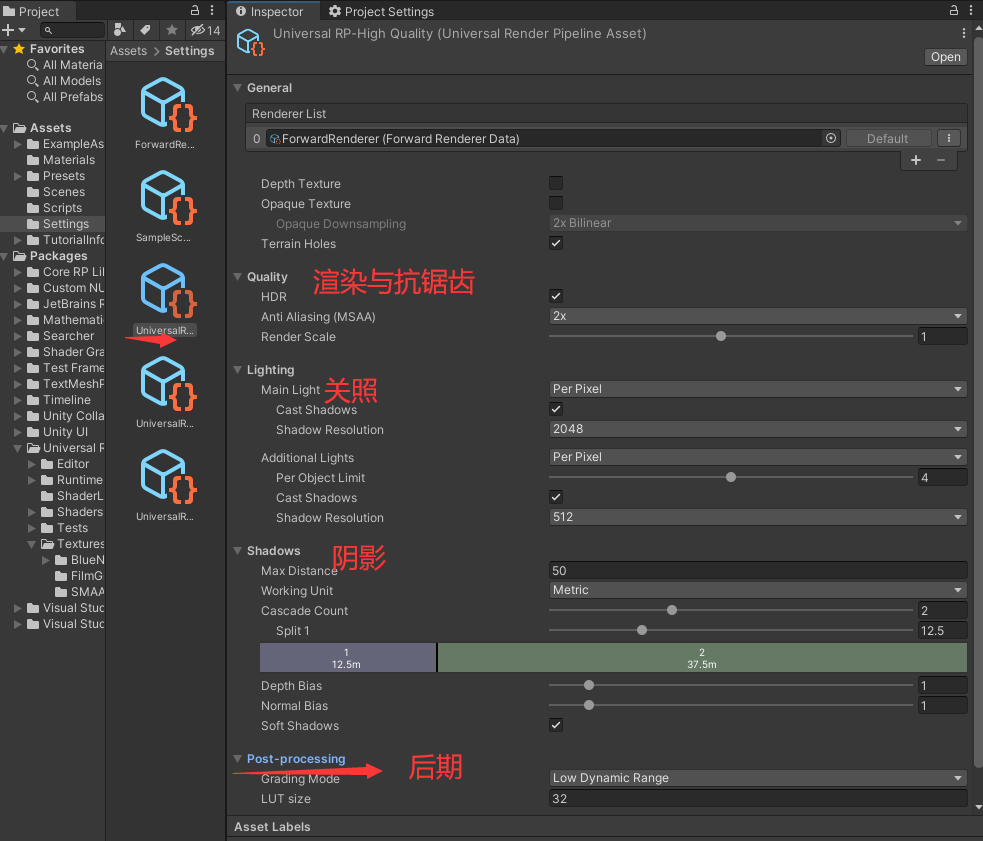Image resolution: width=983 pixels, height=841 pixels.
Task: Select the ForwardRe... asset thumbnail
Action: 166,113
